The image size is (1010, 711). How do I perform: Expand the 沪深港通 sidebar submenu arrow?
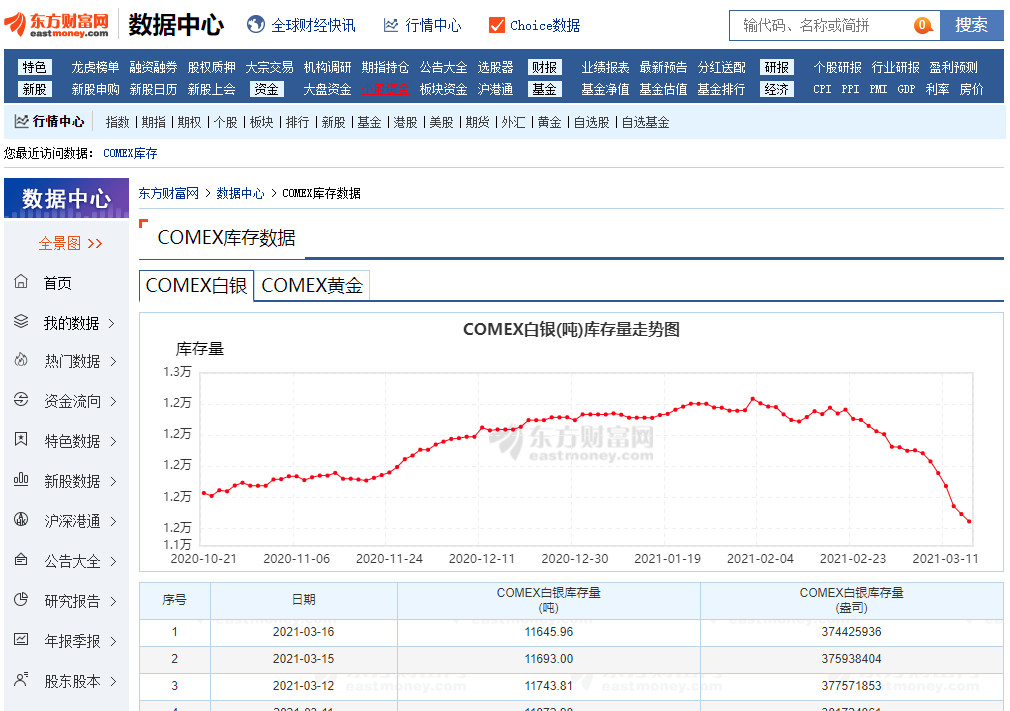tap(112, 521)
